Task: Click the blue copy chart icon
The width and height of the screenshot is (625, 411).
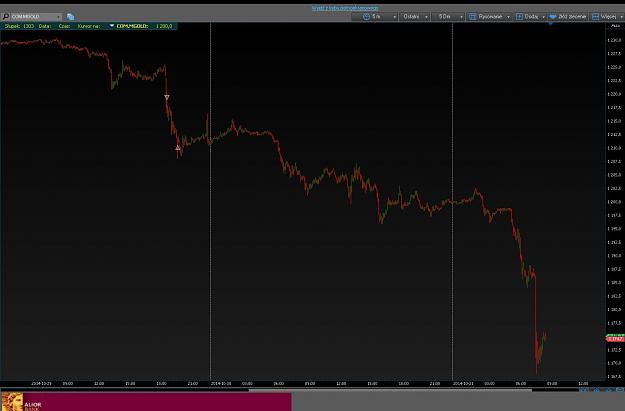Action: (x=71, y=17)
